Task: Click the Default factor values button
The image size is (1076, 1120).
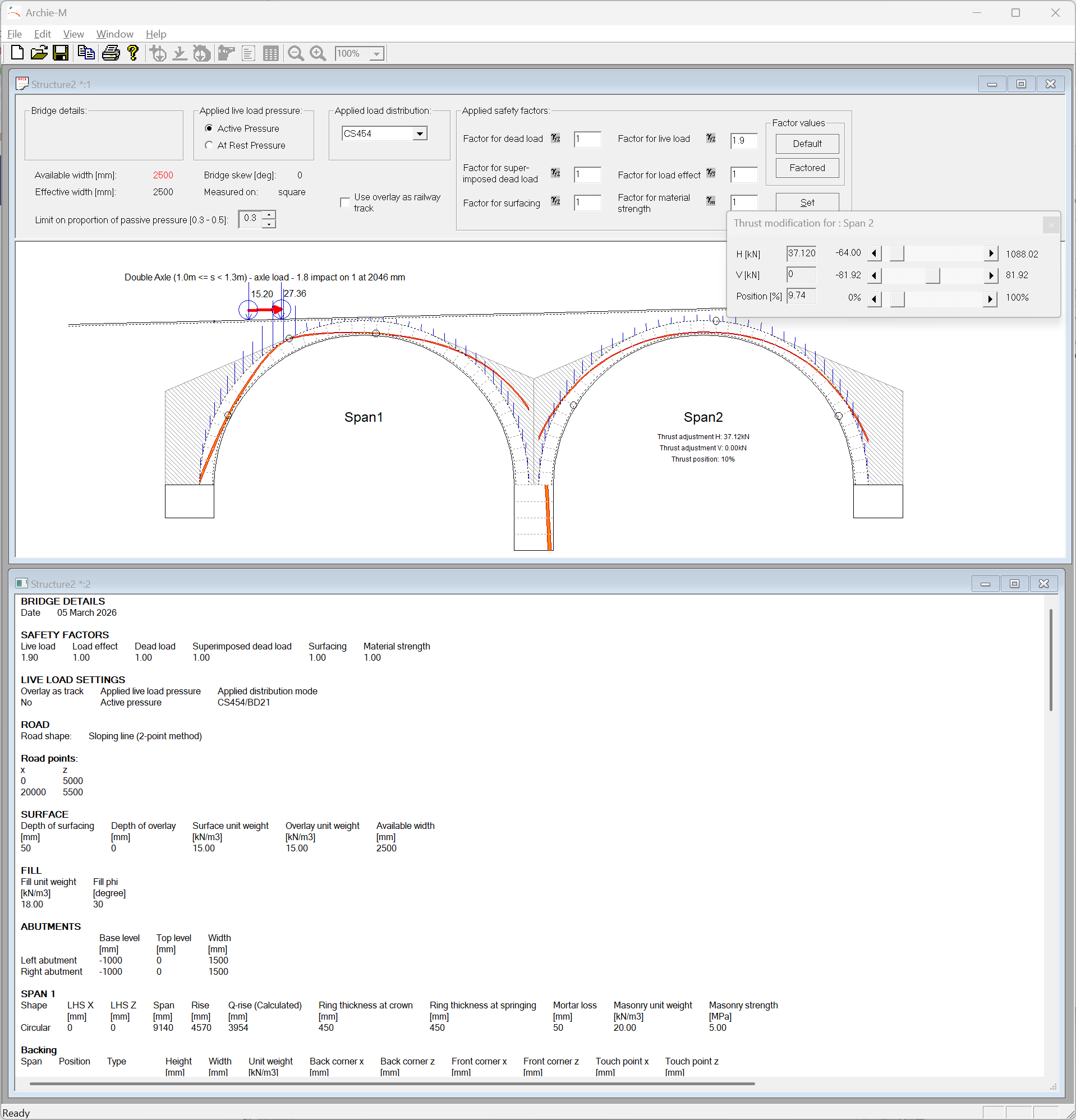Action: (807, 144)
